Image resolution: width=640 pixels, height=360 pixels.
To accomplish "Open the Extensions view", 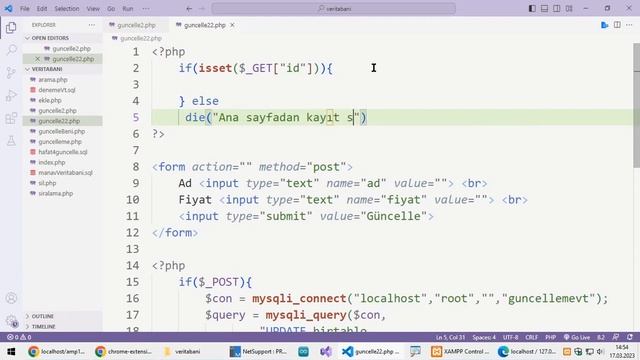I will pyautogui.click(x=11, y=118).
